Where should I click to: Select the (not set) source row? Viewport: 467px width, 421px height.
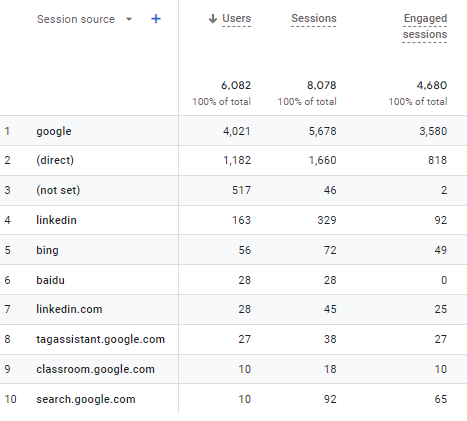click(233, 190)
